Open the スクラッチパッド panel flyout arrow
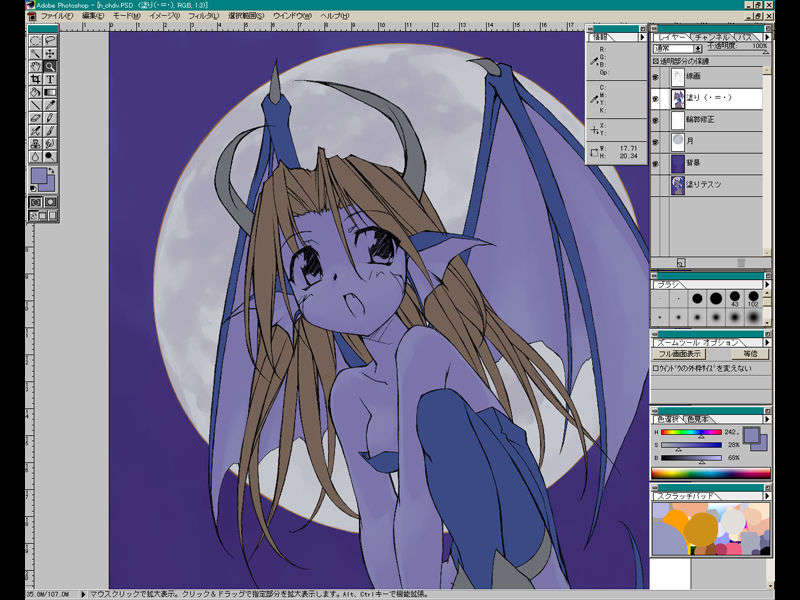The height and width of the screenshot is (600, 800). coord(766,495)
